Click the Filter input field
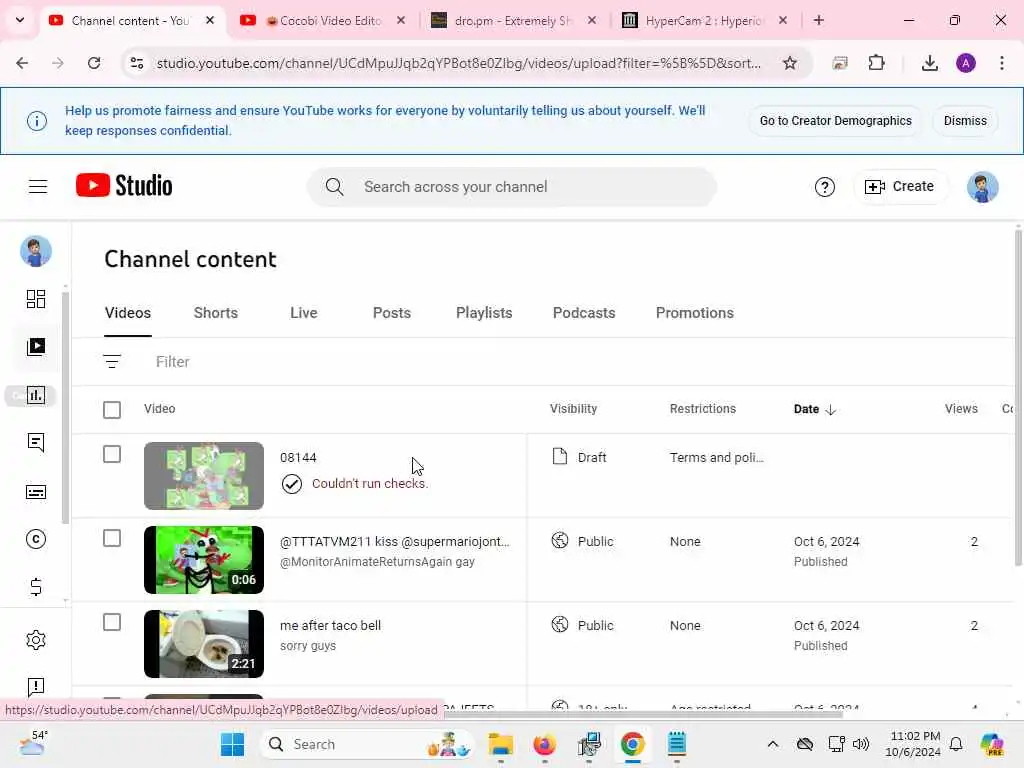Viewport: 1024px width, 768px height. point(172,362)
